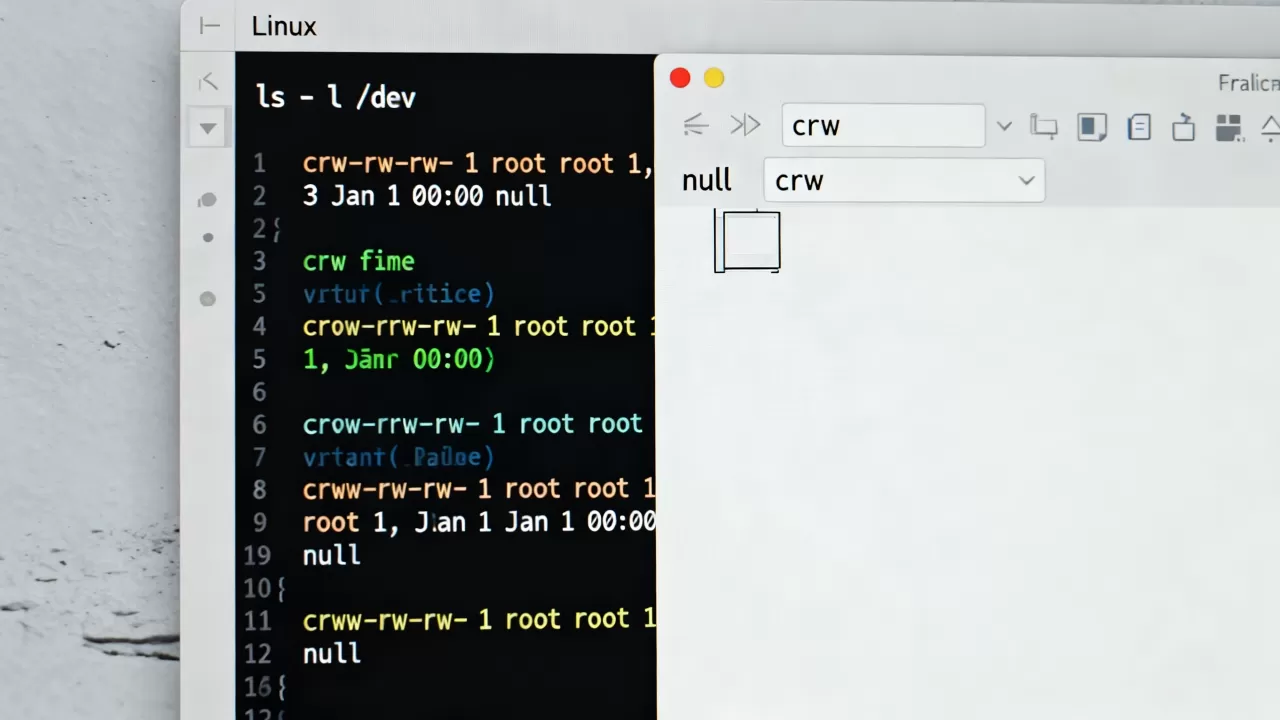Image resolution: width=1280 pixels, height=720 pixels.
Task: Select the crop frame toolbar icon
Action: [x=1044, y=127]
